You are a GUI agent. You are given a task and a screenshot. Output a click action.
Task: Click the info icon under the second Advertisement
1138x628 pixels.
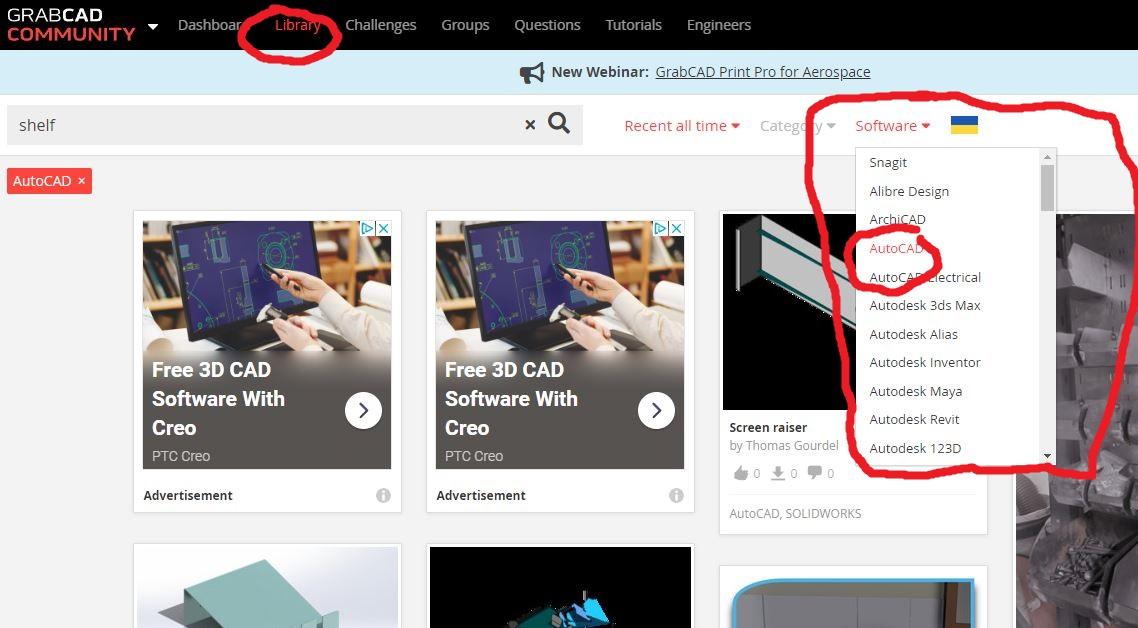click(676, 495)
